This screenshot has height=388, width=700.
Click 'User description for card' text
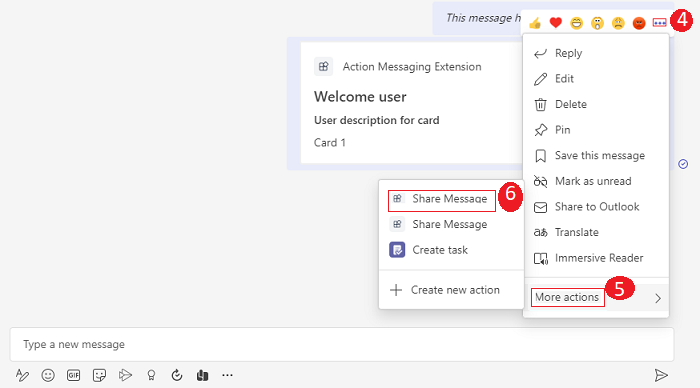point(376,120)
